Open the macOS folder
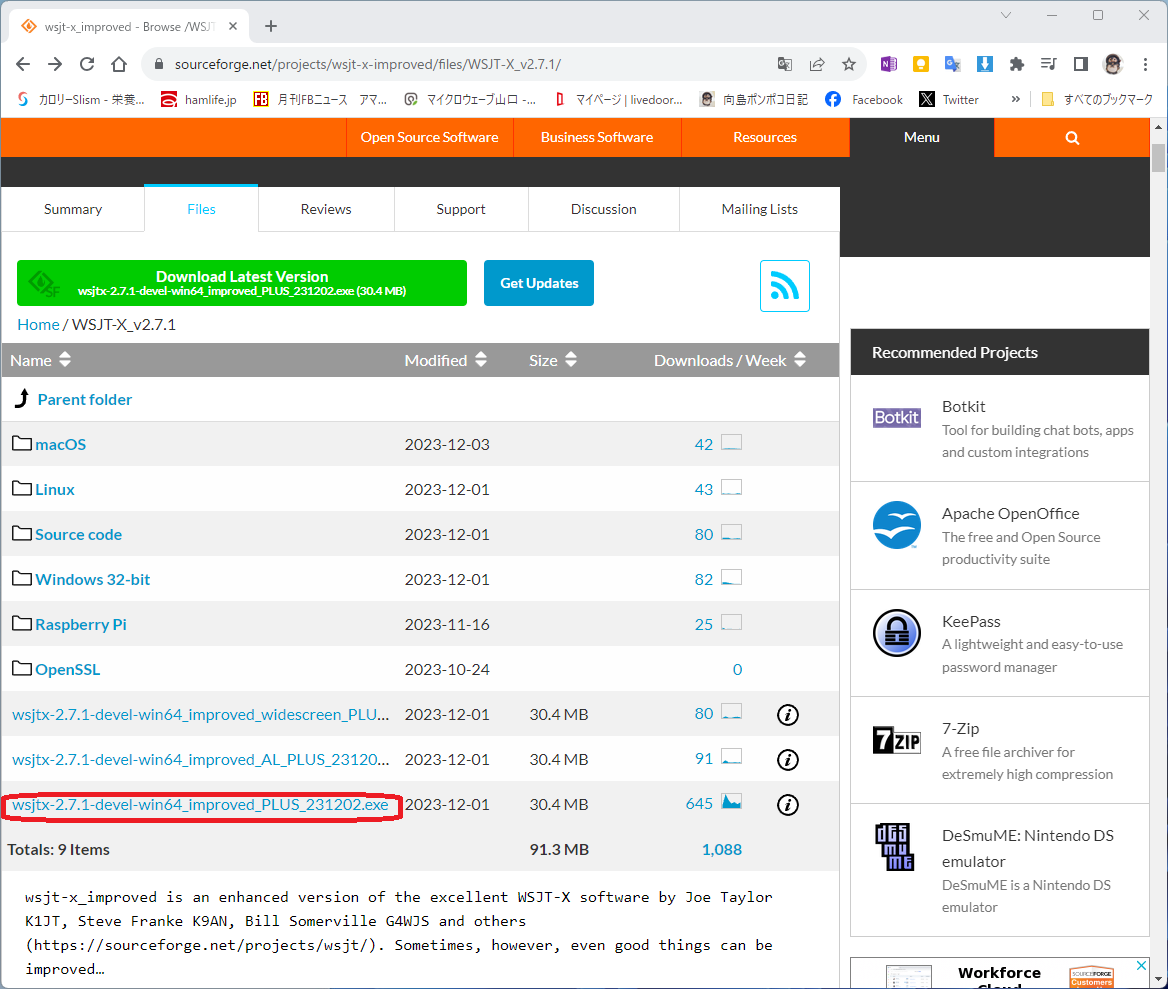 (60, 445)
